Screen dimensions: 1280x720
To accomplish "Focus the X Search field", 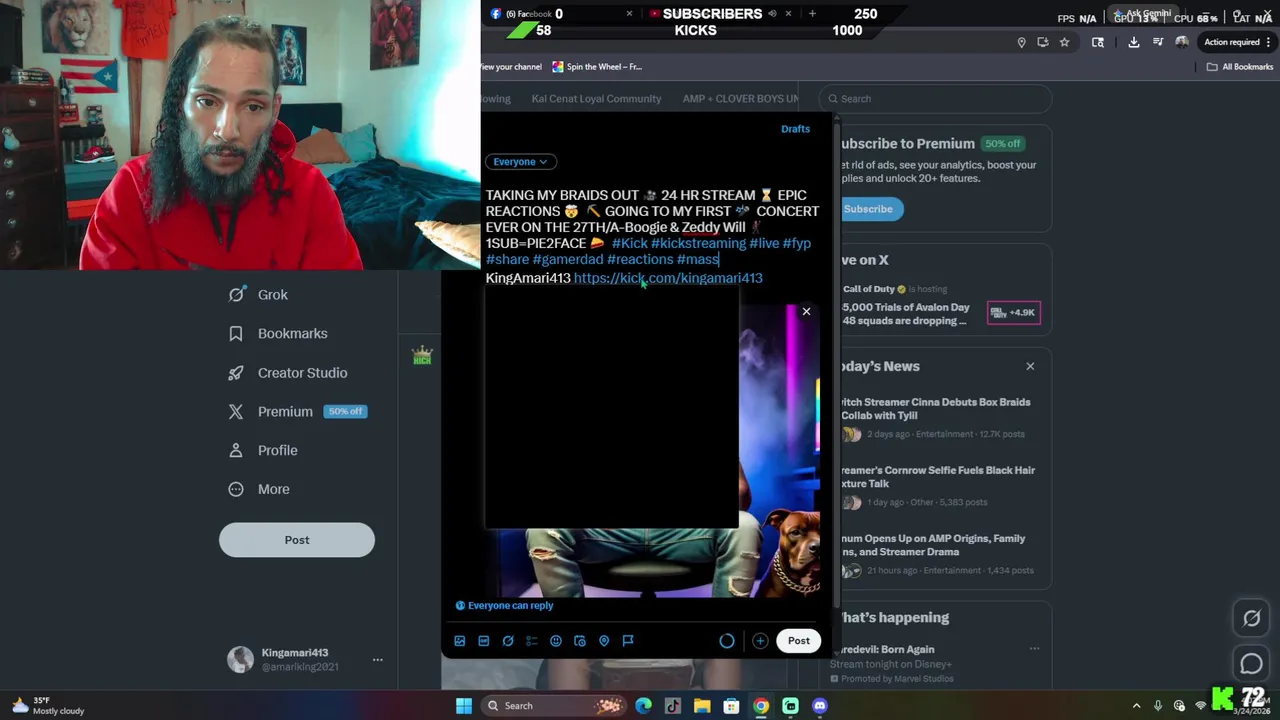I will click(x=936, y=99).
